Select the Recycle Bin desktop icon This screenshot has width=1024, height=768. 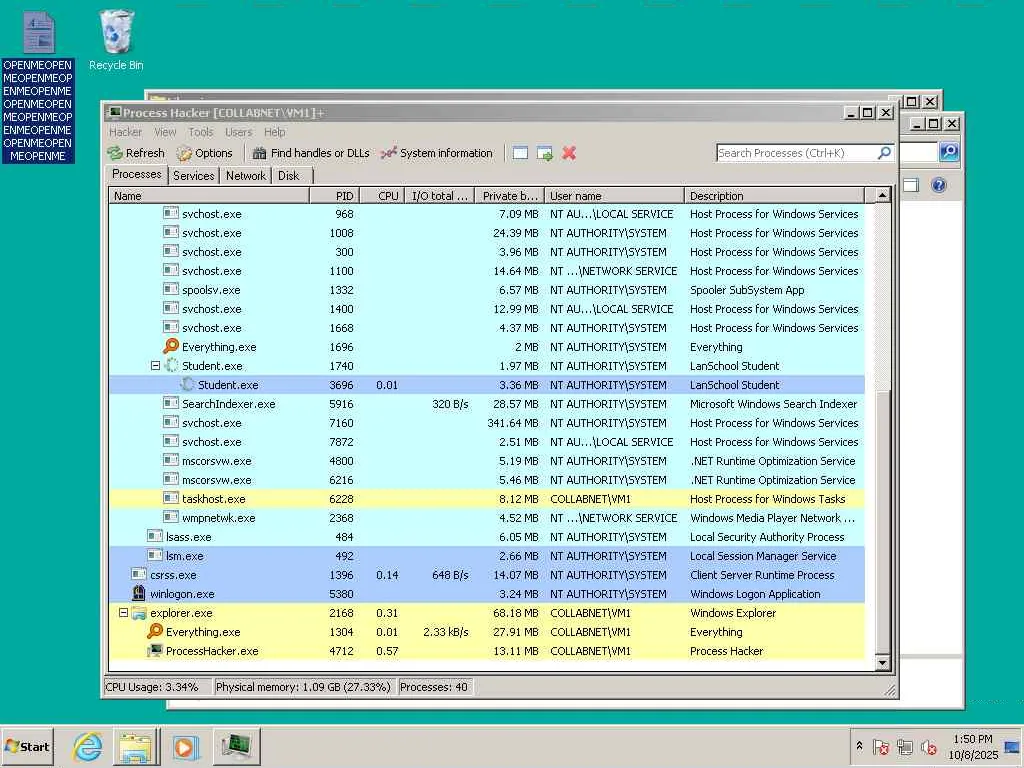coord(116,40)
